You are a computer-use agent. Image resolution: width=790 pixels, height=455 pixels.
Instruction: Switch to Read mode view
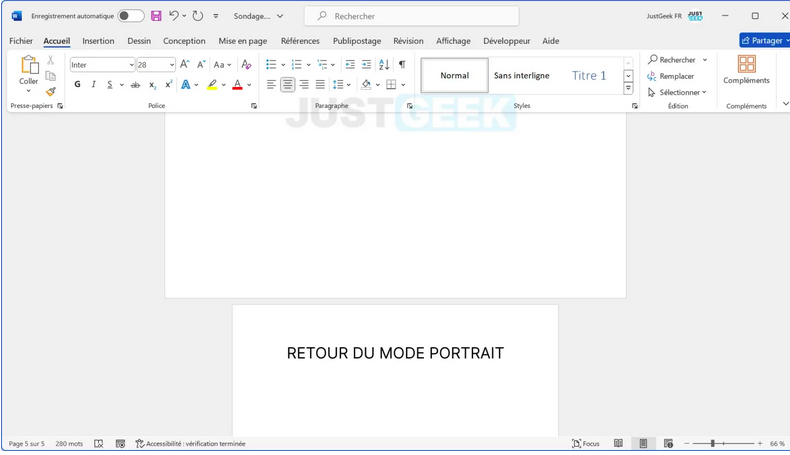618,443
